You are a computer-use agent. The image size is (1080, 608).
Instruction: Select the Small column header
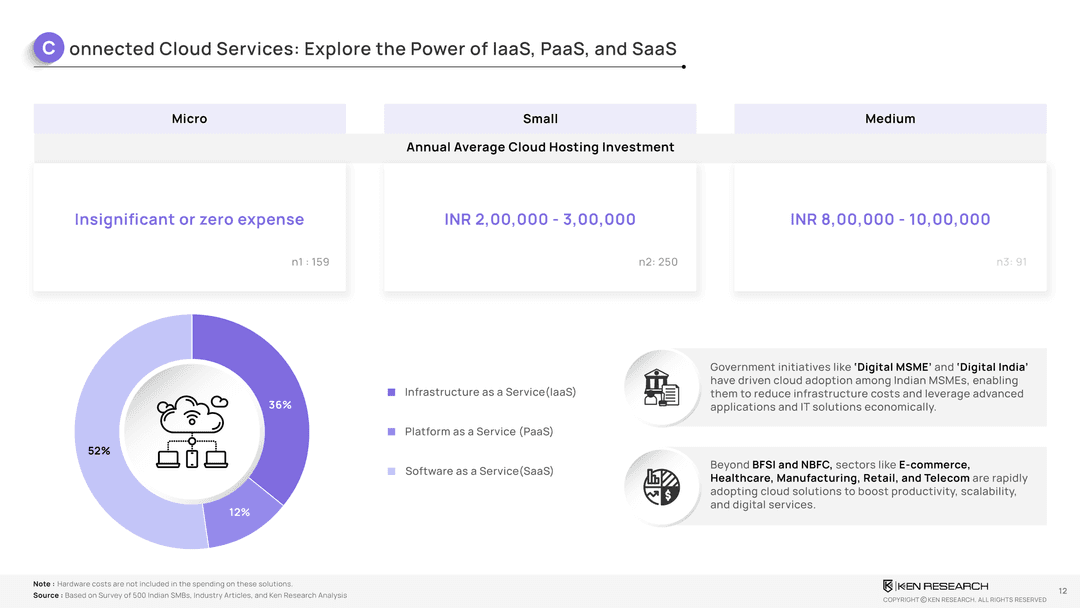540,119
